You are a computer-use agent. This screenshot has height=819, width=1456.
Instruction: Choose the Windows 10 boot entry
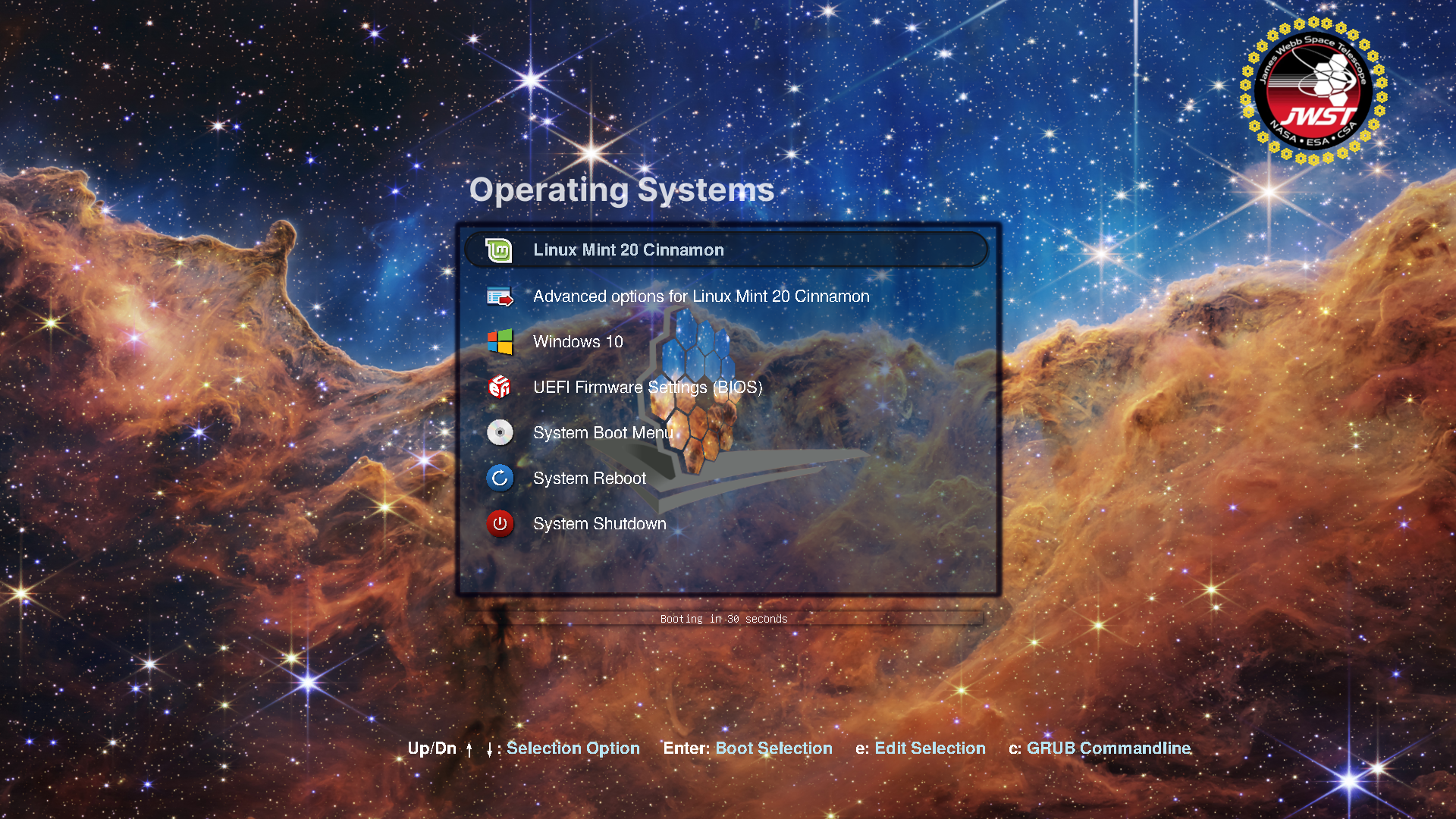point(578,342)
